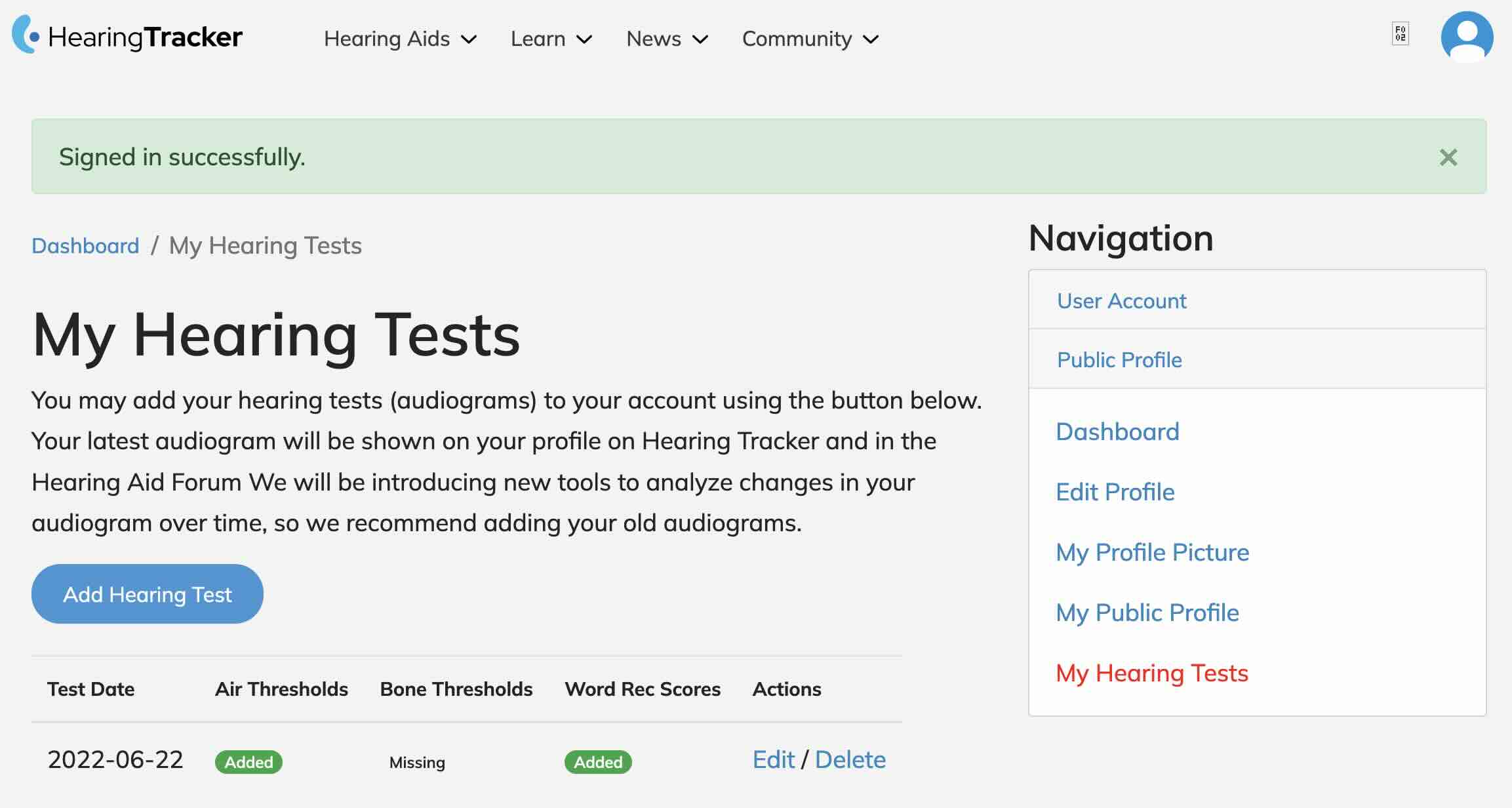Click the 2022-06-22 test date cell
The width and height of the screenshot is (1512, 808).
[115, 759]
